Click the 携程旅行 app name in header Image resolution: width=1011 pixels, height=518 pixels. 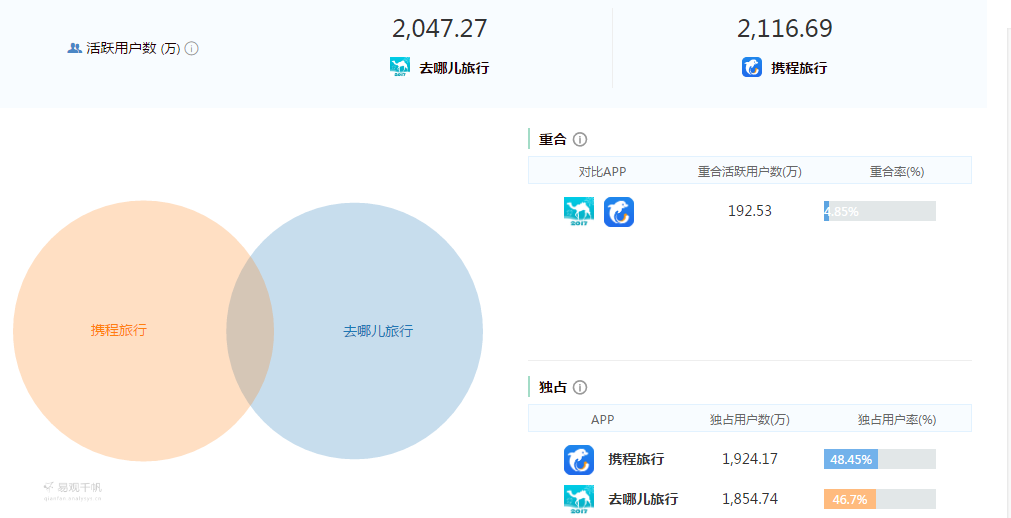click(799, 68)
